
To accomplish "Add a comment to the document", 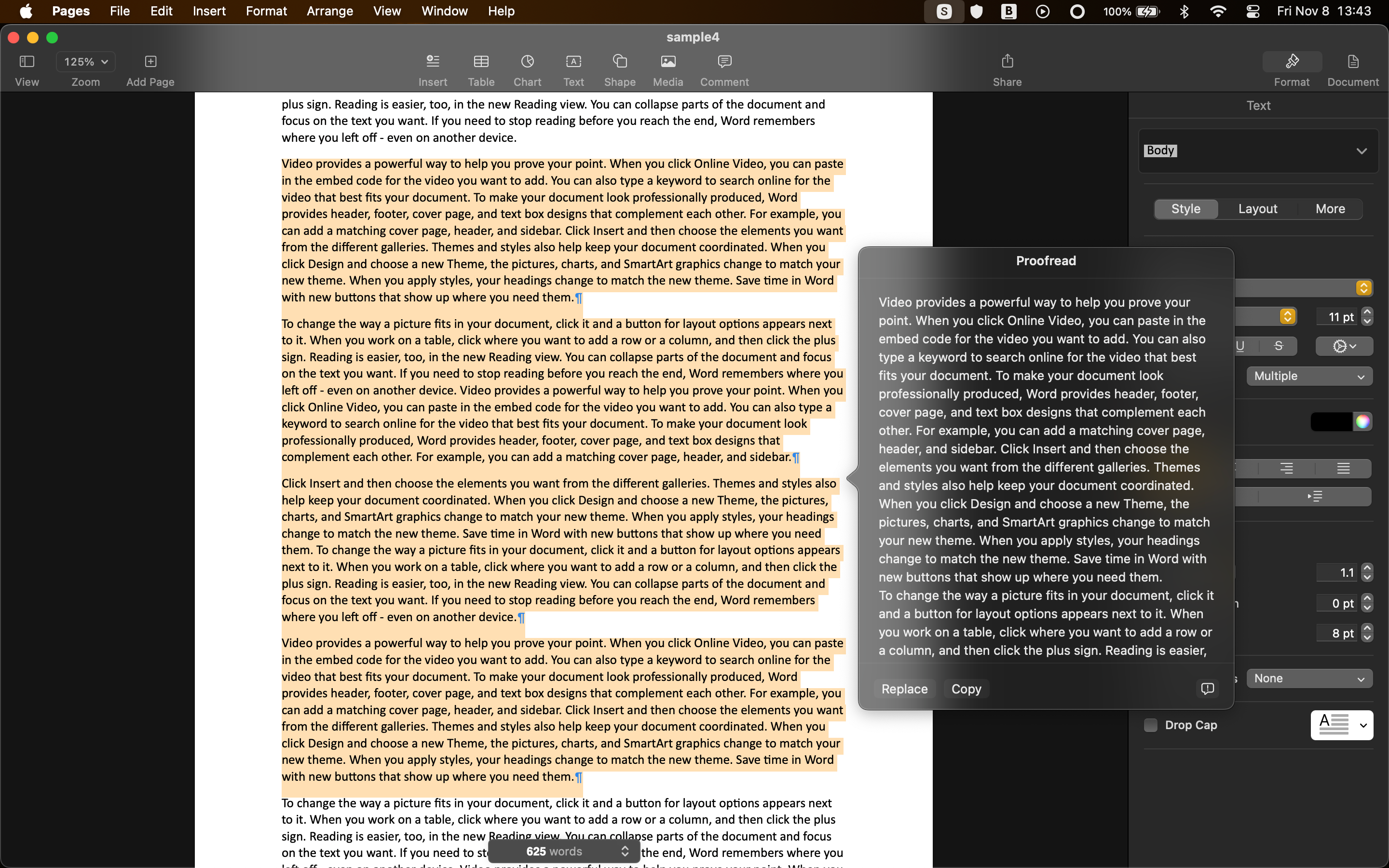I will tap(724, 69).
